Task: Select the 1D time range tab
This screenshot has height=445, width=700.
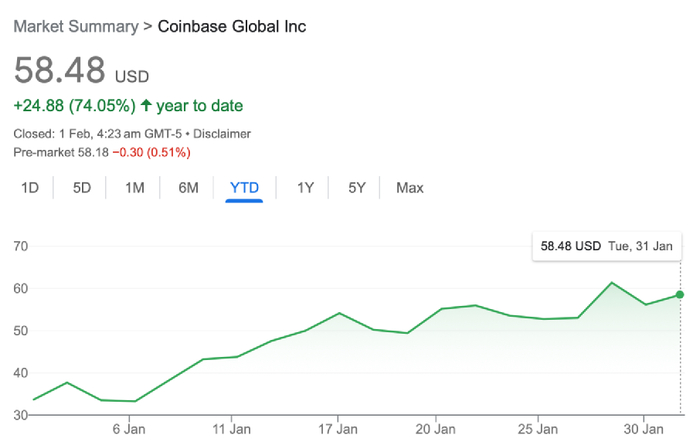Action: pos(30,187)
